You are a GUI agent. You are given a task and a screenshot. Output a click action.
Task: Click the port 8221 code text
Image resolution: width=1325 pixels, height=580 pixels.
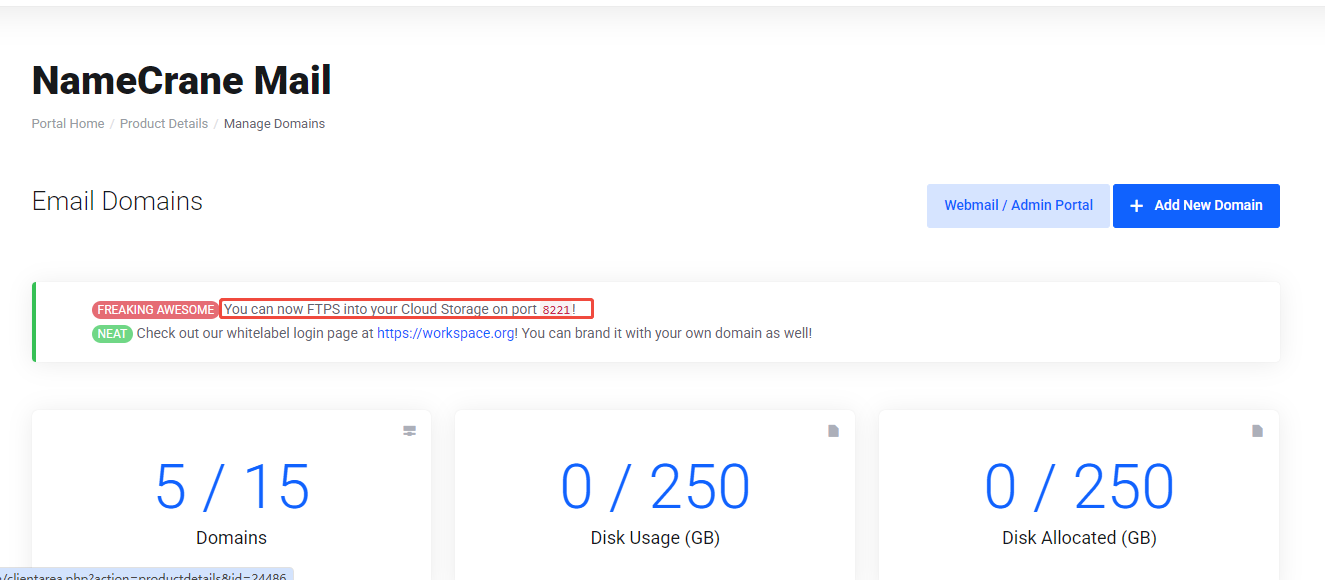pos(556,310)
